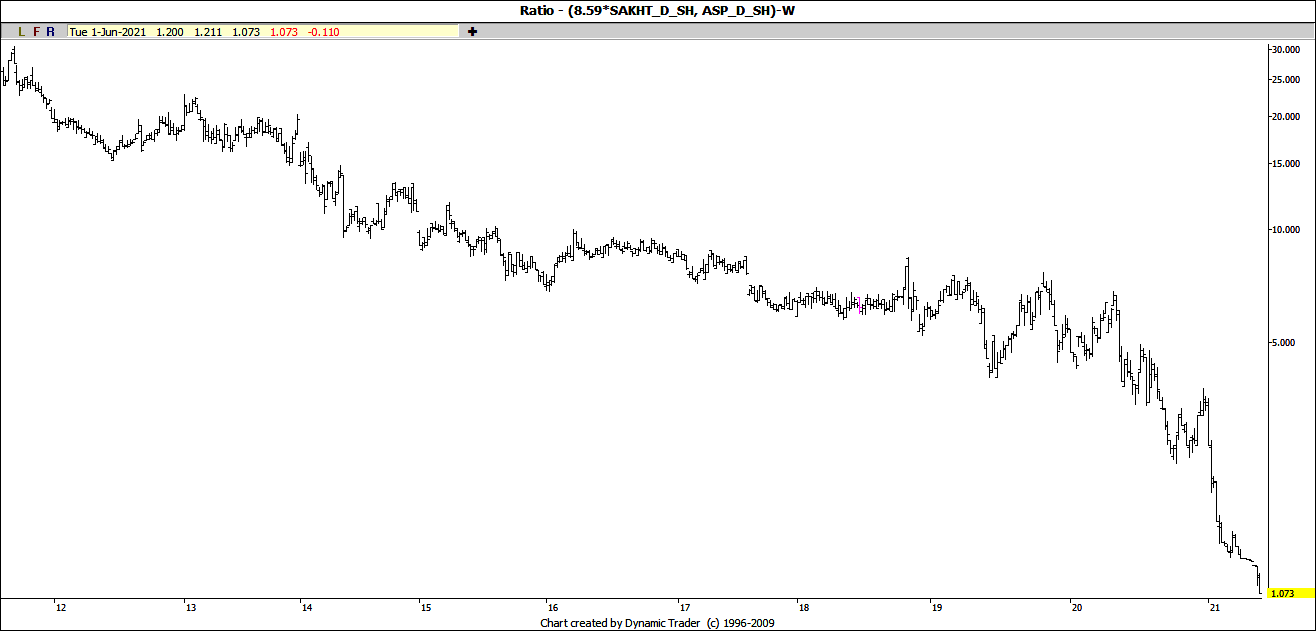The width and height of the screenshot is (1316, 631).
Task: Click year 16 on the time axis
Action: (551, 607)
